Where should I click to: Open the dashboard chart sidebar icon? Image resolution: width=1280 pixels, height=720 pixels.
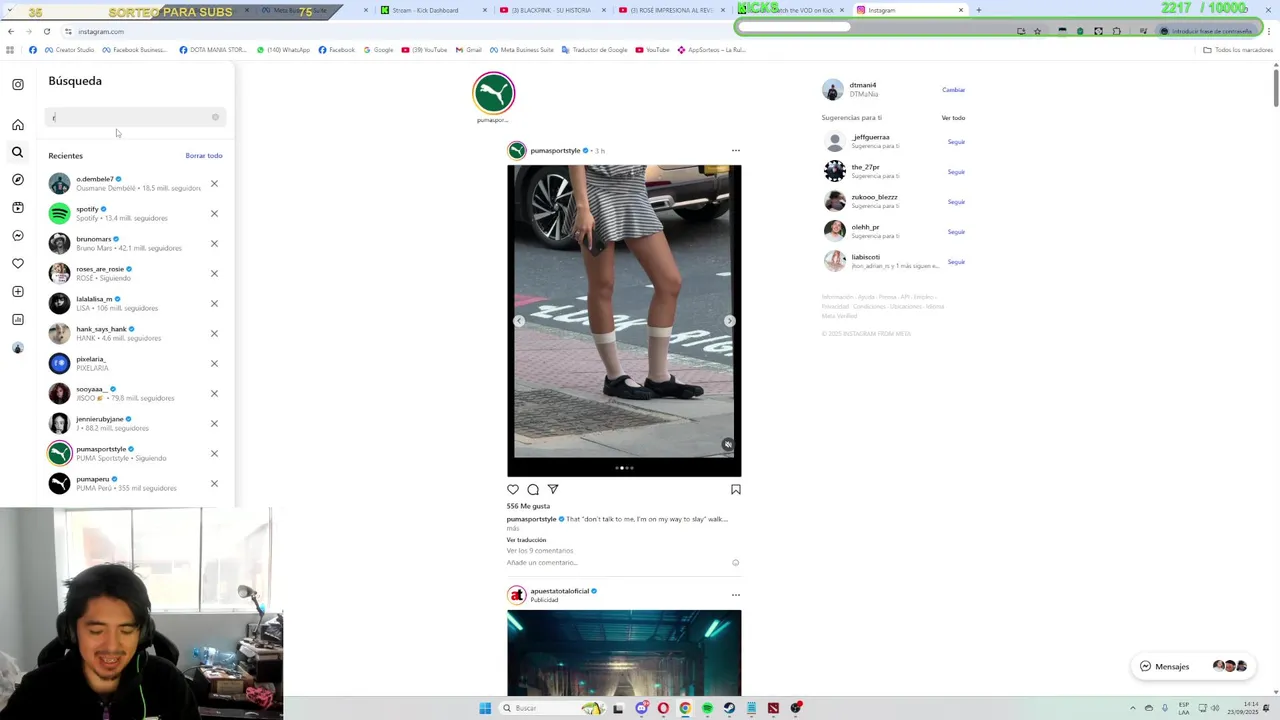pos(17,320)
